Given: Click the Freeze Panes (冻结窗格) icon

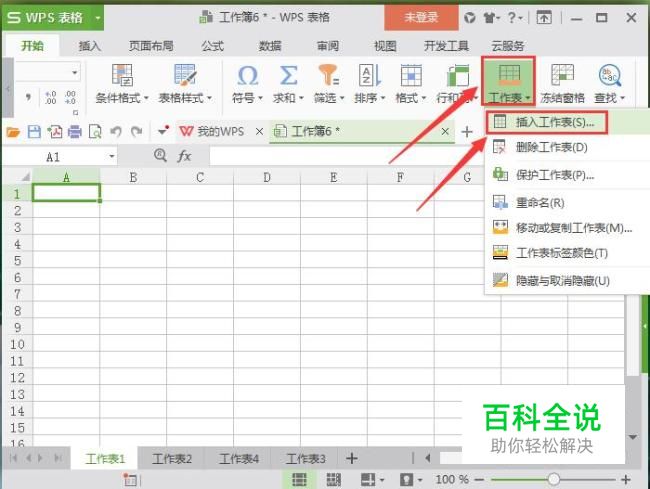Looking at the screenshot, I should click(562, 75).
